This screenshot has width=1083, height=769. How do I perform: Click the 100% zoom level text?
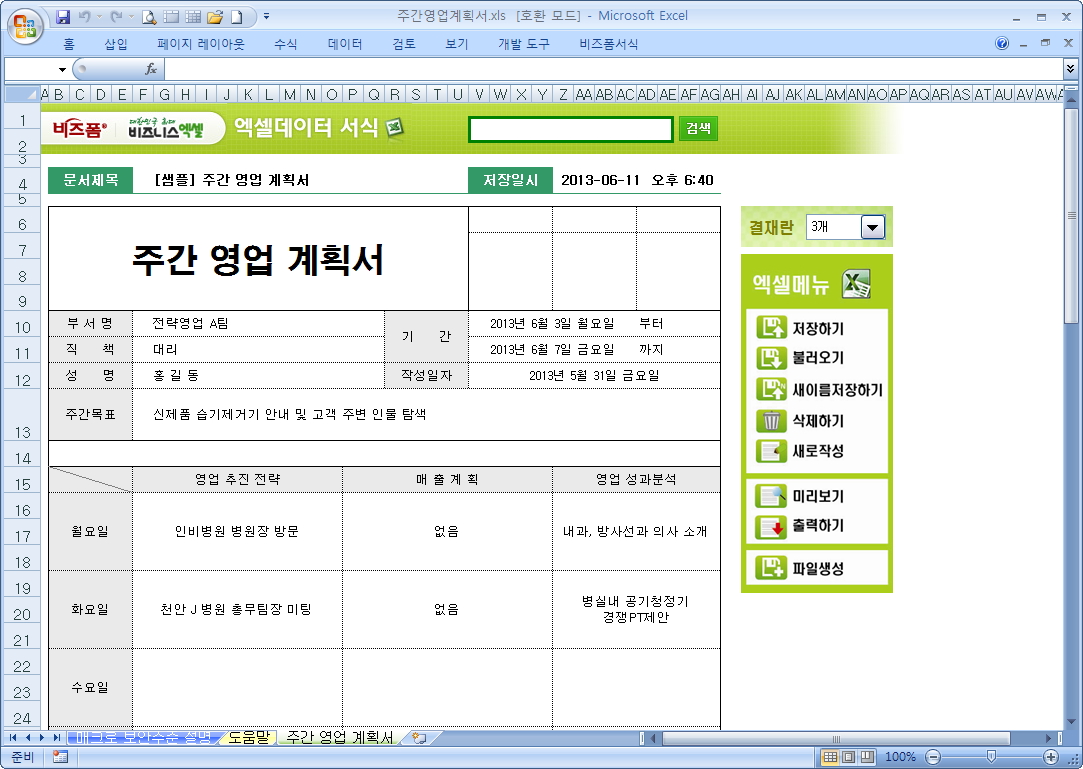900,757
